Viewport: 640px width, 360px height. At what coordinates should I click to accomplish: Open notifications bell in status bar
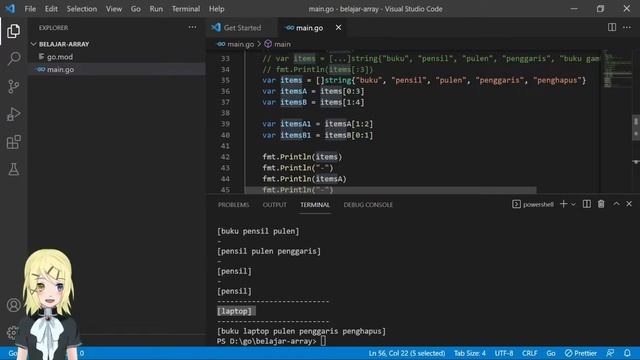(x=627, y=353)
